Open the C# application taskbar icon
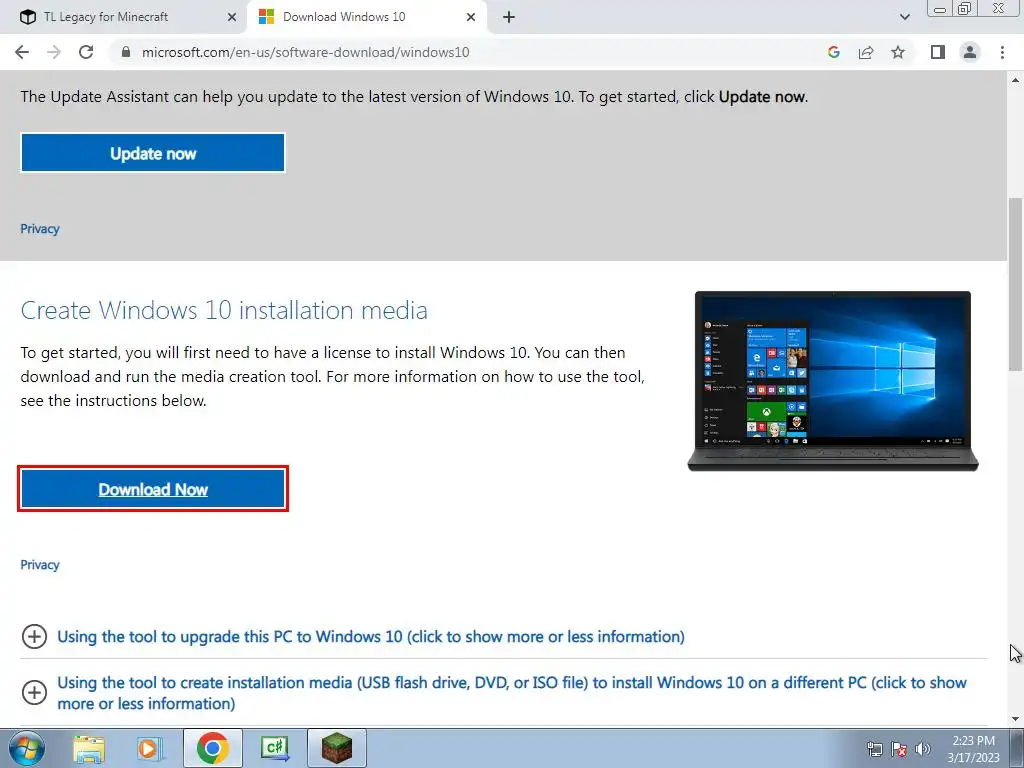 (274, 748)
